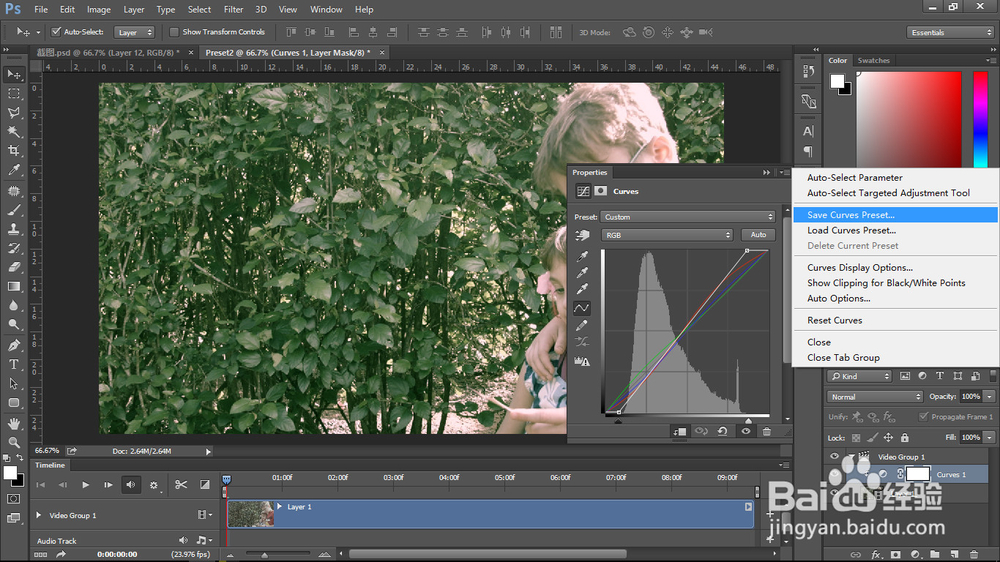
Task: Select the Clone Stamp tool
Action: [x=13, y=229]
